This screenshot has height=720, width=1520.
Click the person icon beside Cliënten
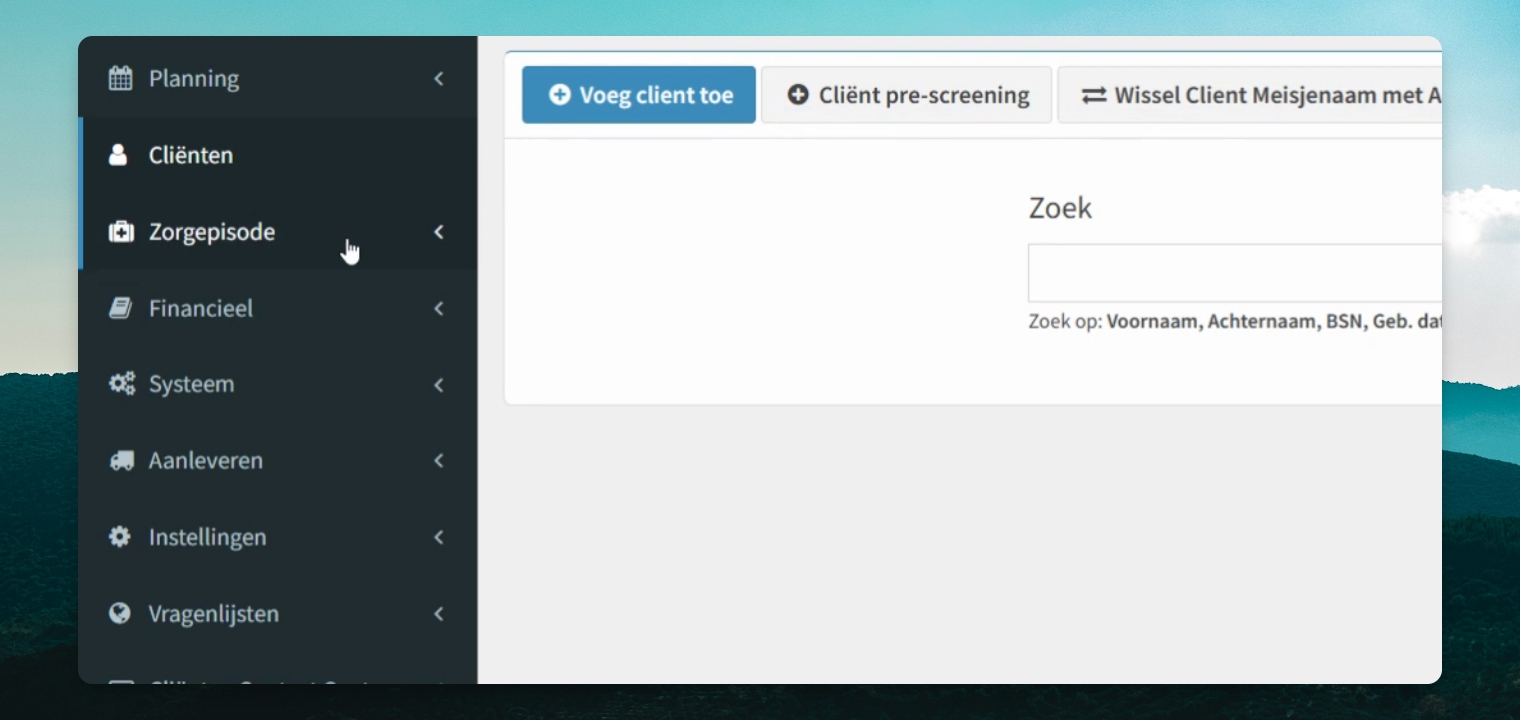tap(119, 155)
